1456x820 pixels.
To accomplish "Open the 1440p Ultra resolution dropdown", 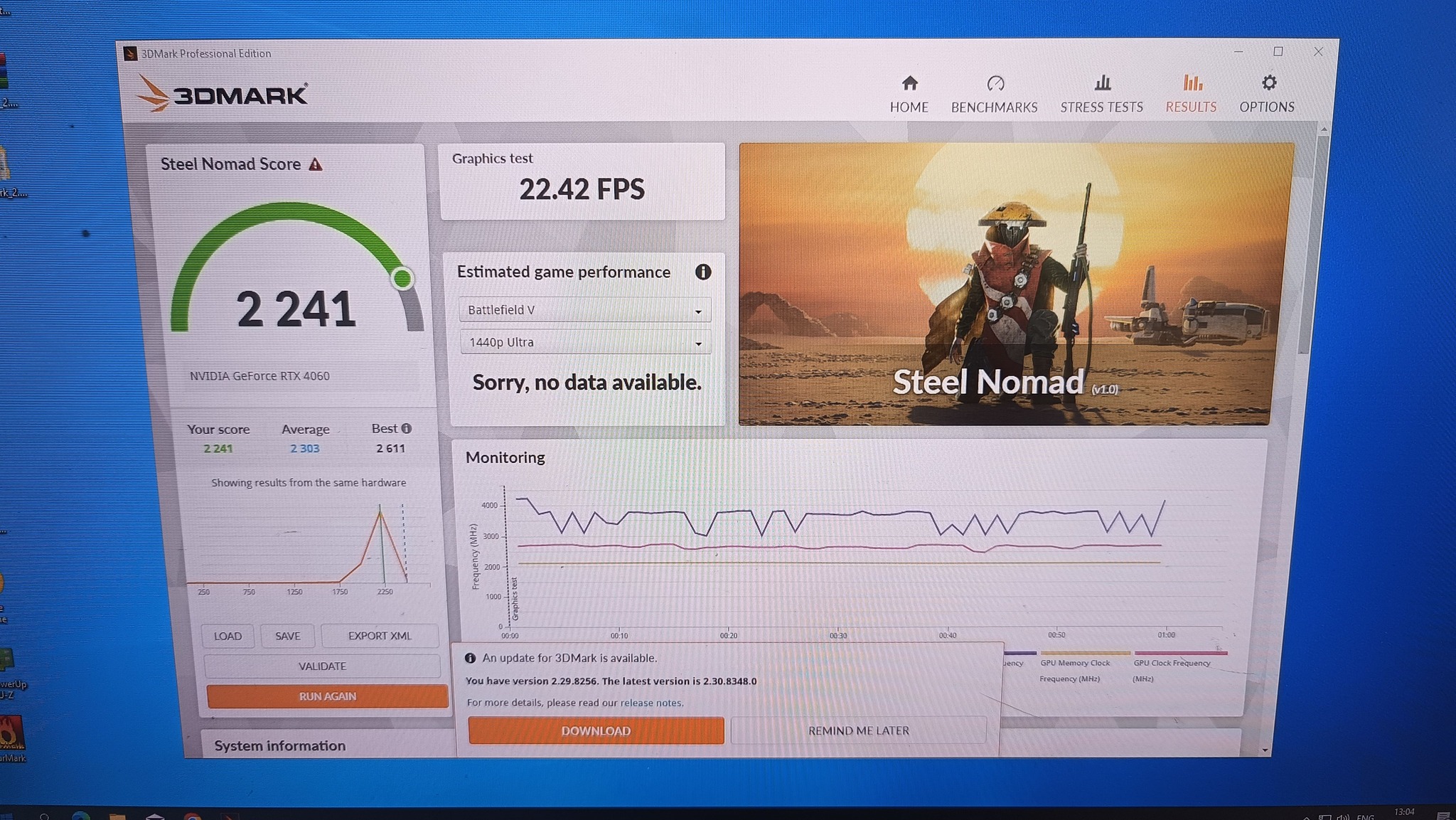I will coord(584,342).
